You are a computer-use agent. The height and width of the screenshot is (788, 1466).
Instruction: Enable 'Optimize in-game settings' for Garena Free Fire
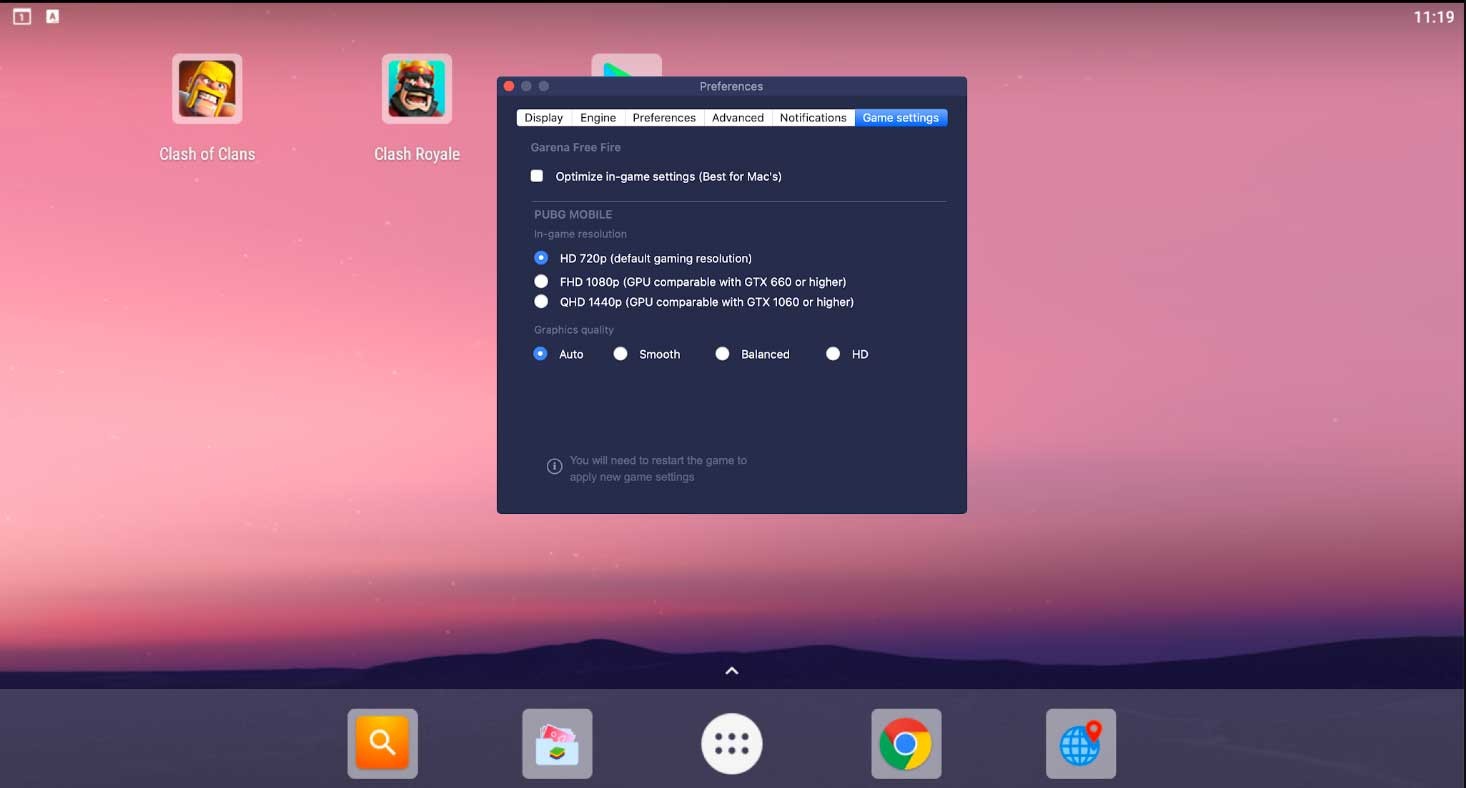(x=537, y=175)
